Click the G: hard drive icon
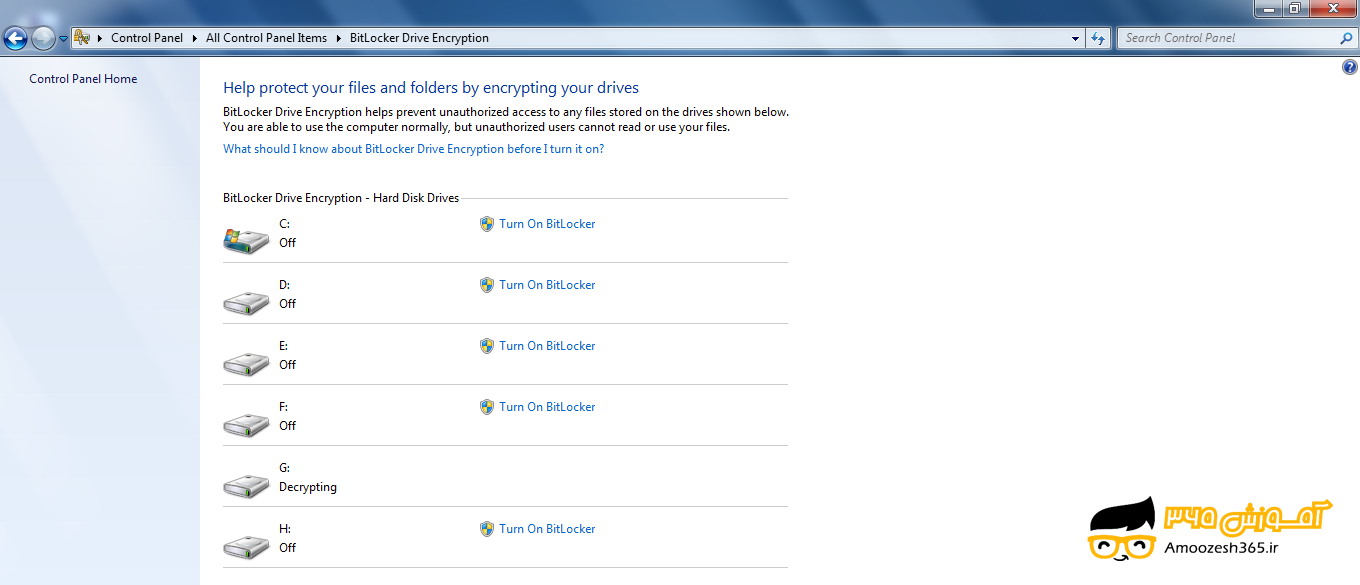 click(x=246, y=486)
